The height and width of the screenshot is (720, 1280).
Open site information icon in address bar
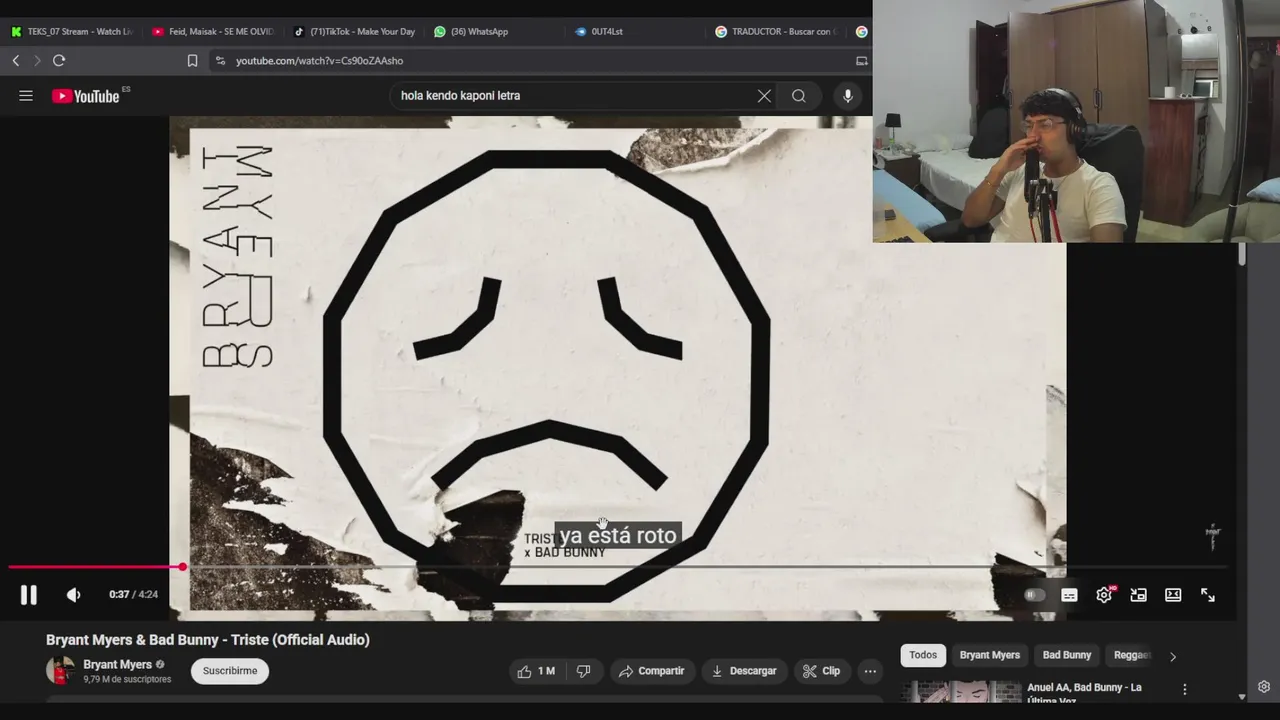tap(220, 61)
